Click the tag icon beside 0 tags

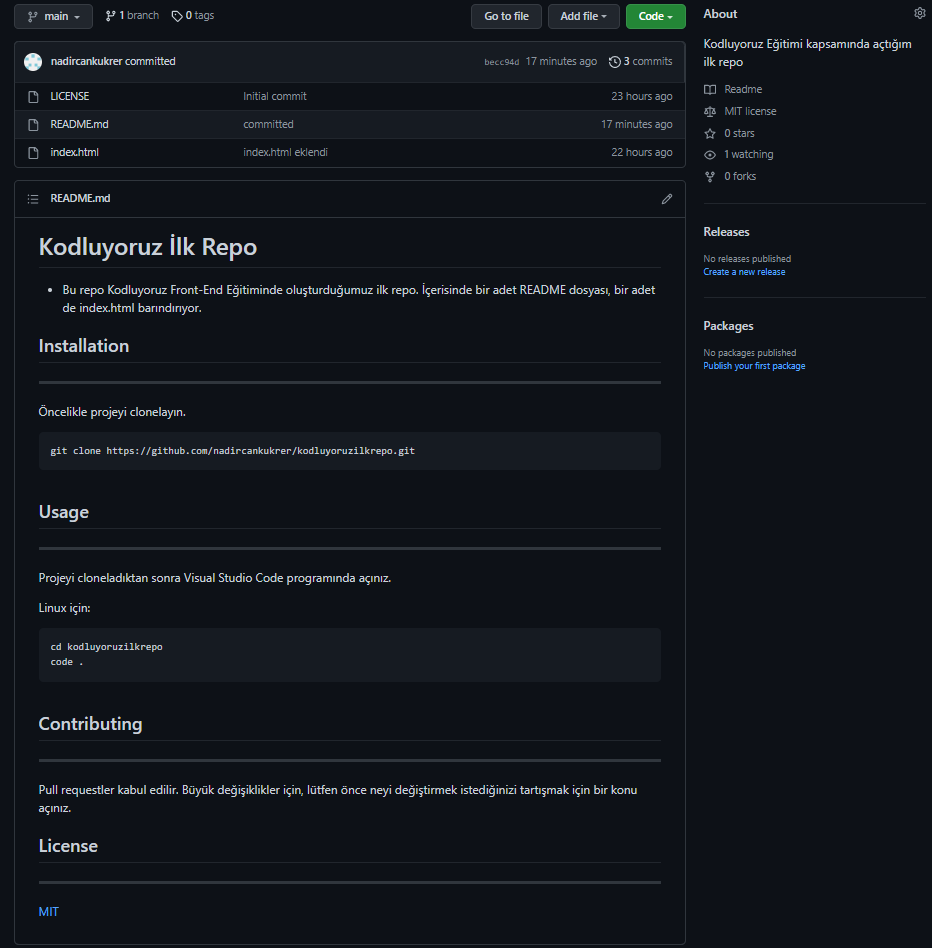(x=177, y=16)
